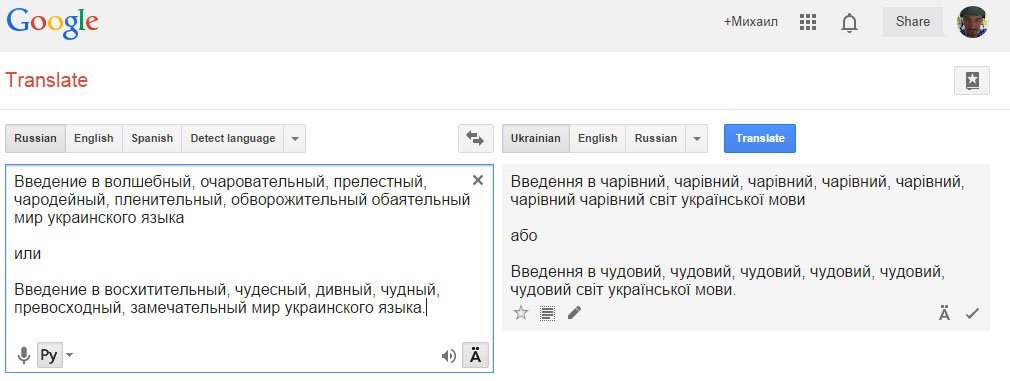Suggest an edit with pencil icon
Screen dimensions: 1010x381
[574, 313]
